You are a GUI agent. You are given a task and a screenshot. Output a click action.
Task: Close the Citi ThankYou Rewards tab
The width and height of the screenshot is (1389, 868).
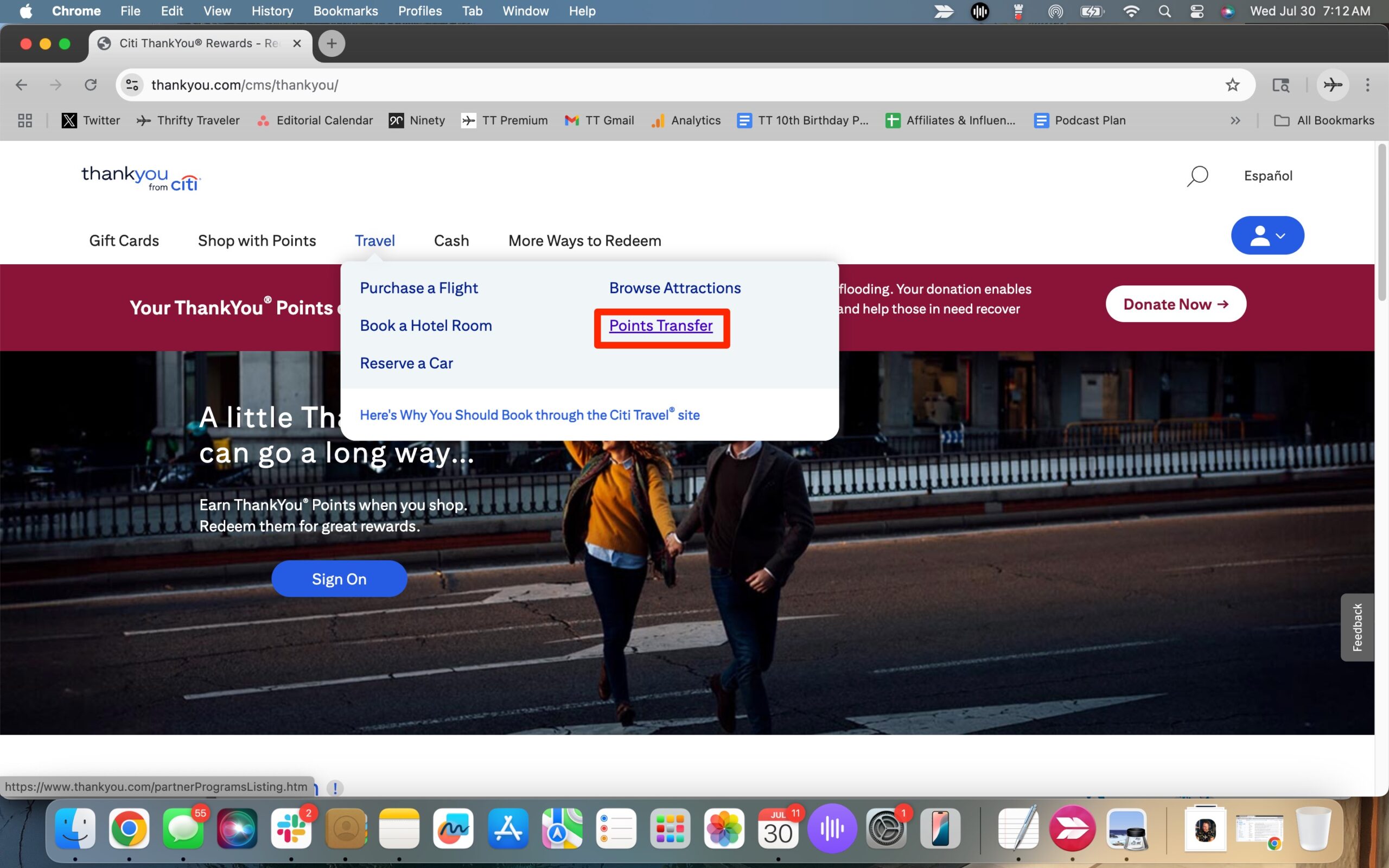click(x=297, y=43)
